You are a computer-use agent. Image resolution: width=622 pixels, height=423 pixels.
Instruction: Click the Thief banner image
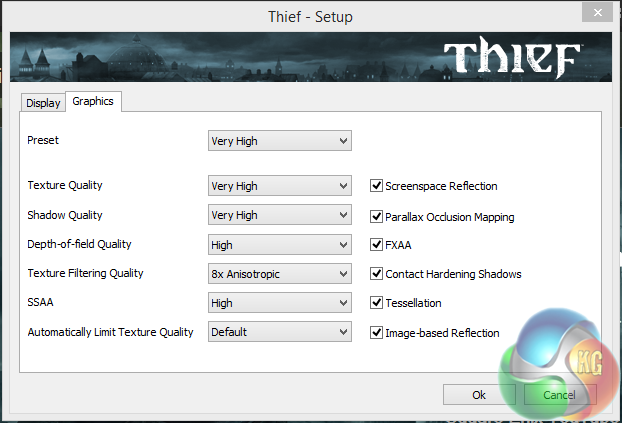[311, 57]
